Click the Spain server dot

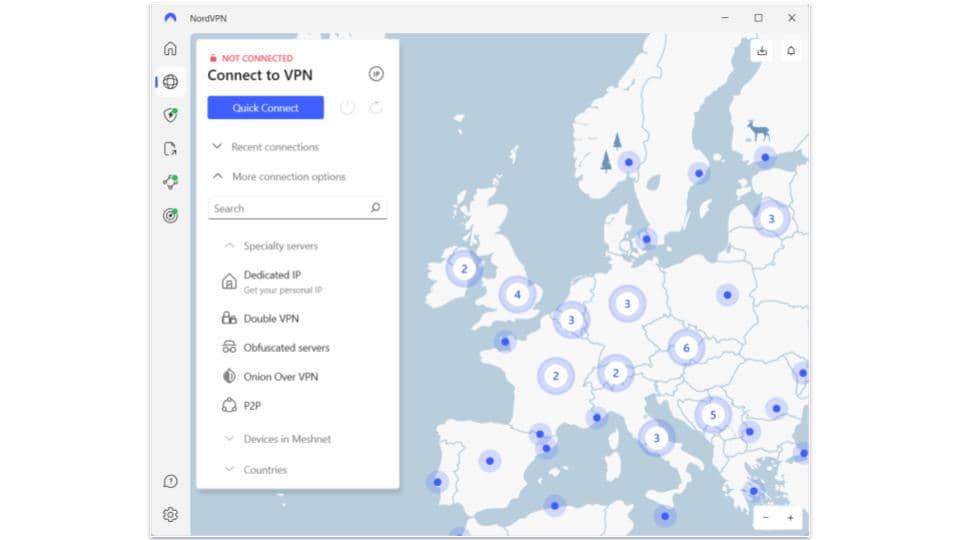490,460
